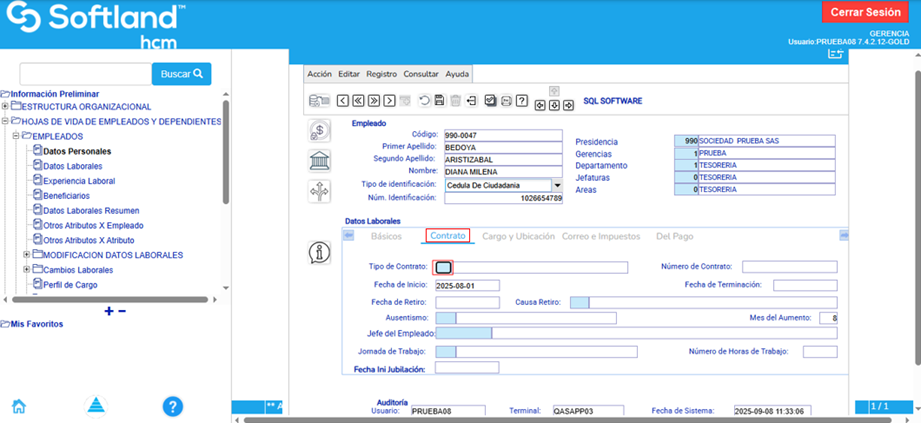The height and width of the screenshot is (423, 921).
Task: Click the home icon at bottom left
Action: 18,406
